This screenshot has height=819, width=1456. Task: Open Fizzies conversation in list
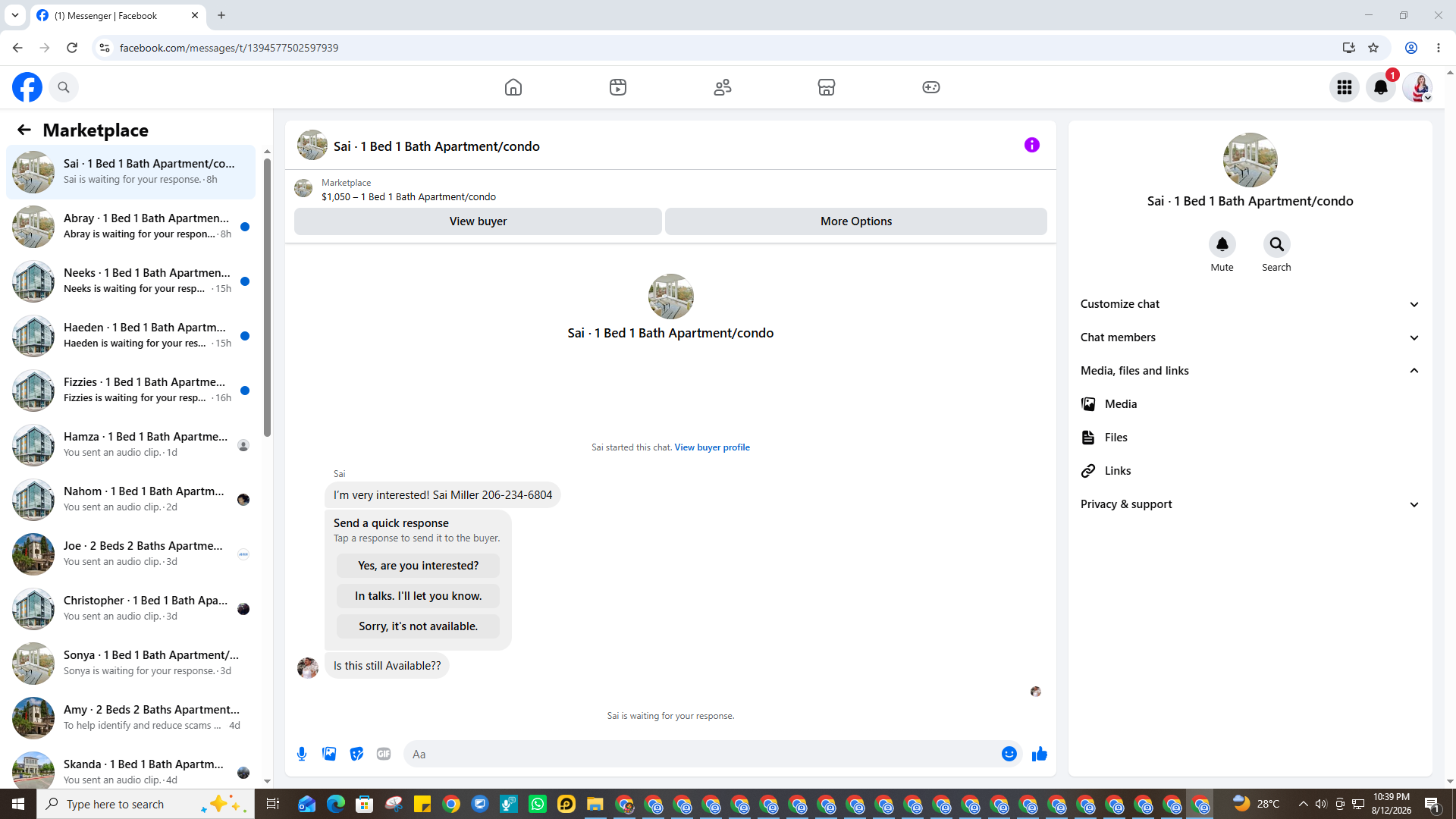[130, 391]
